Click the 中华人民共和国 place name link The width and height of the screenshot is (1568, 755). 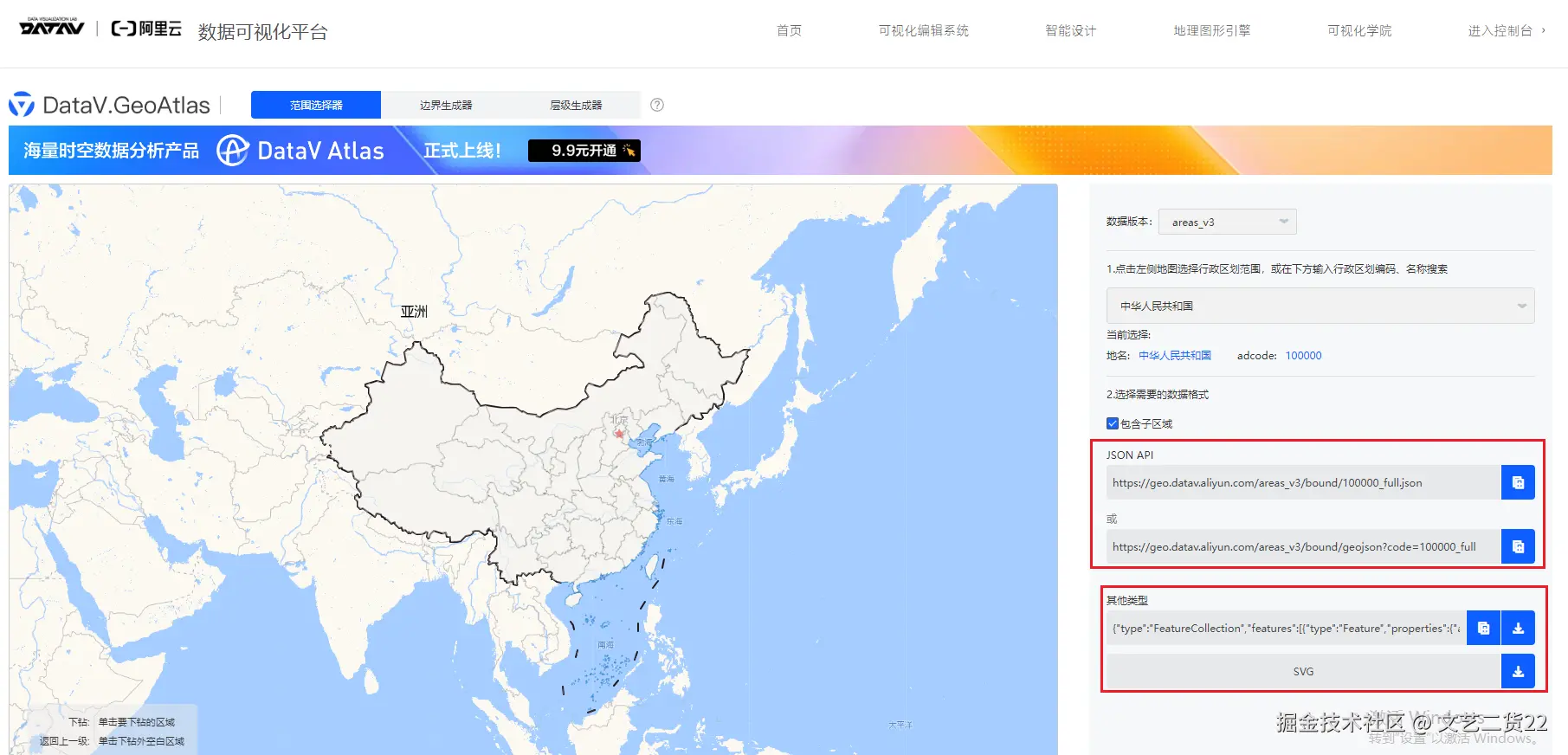pos(1175,356)
